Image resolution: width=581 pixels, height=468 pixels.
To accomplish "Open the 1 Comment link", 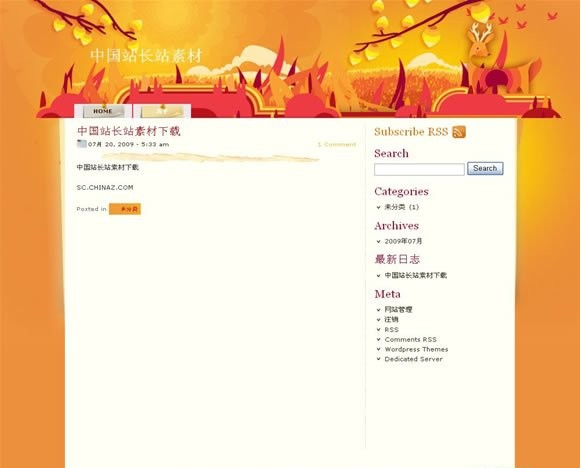I will (337, 144).
